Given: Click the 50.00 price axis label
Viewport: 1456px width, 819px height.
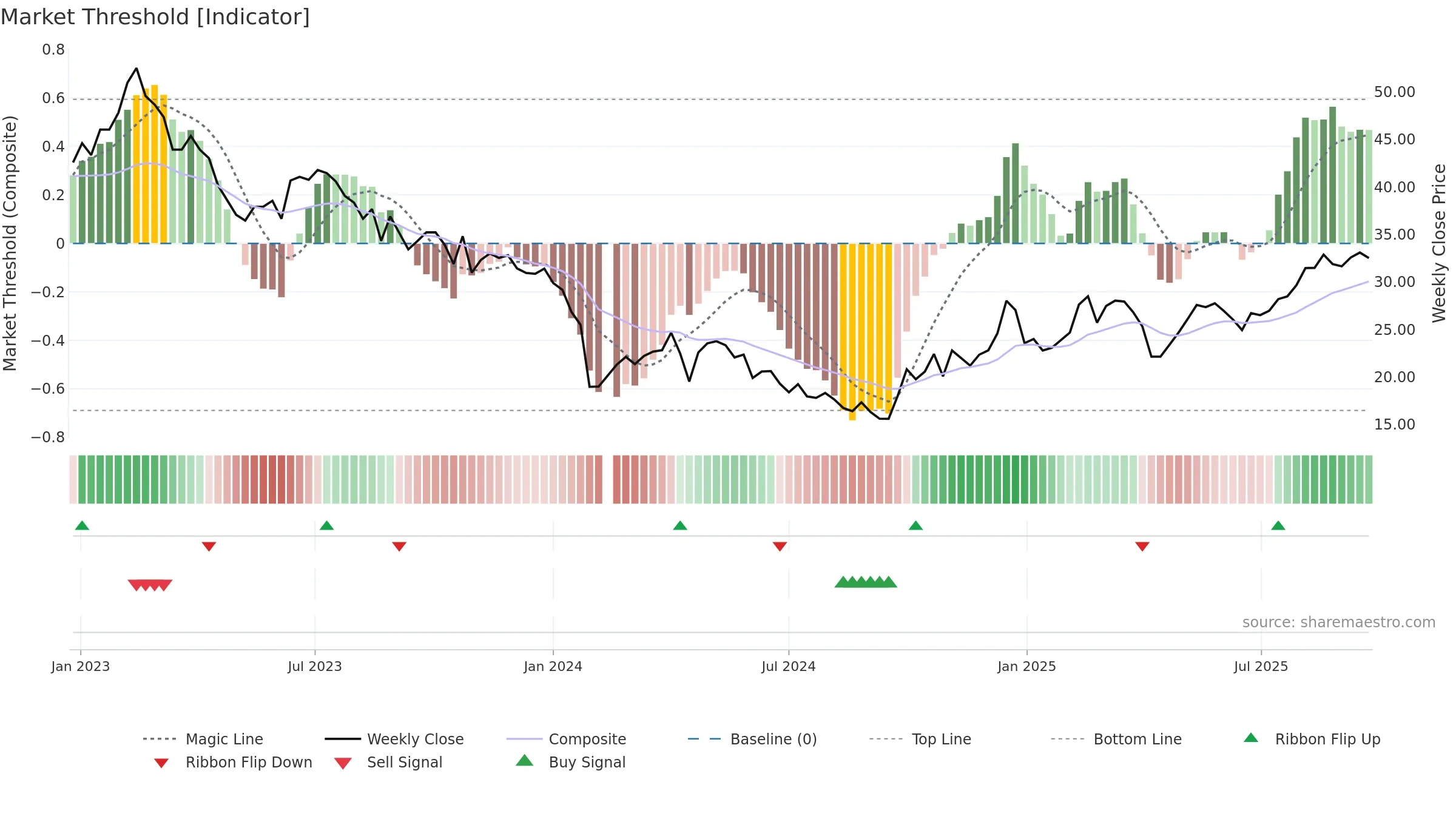Looking at the screenshot, I should coord(1395,92).
